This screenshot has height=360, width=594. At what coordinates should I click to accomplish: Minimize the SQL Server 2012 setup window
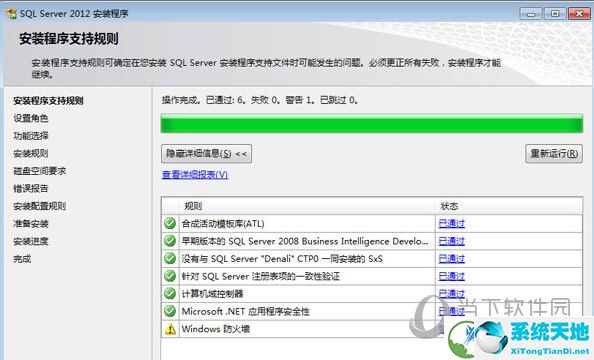point(531,14)
